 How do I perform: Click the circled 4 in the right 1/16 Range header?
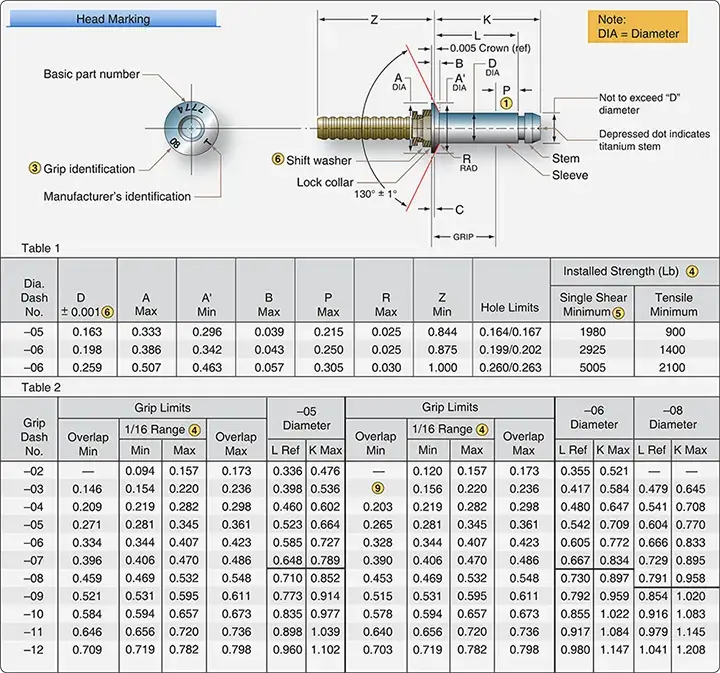[x=482, y=430]
